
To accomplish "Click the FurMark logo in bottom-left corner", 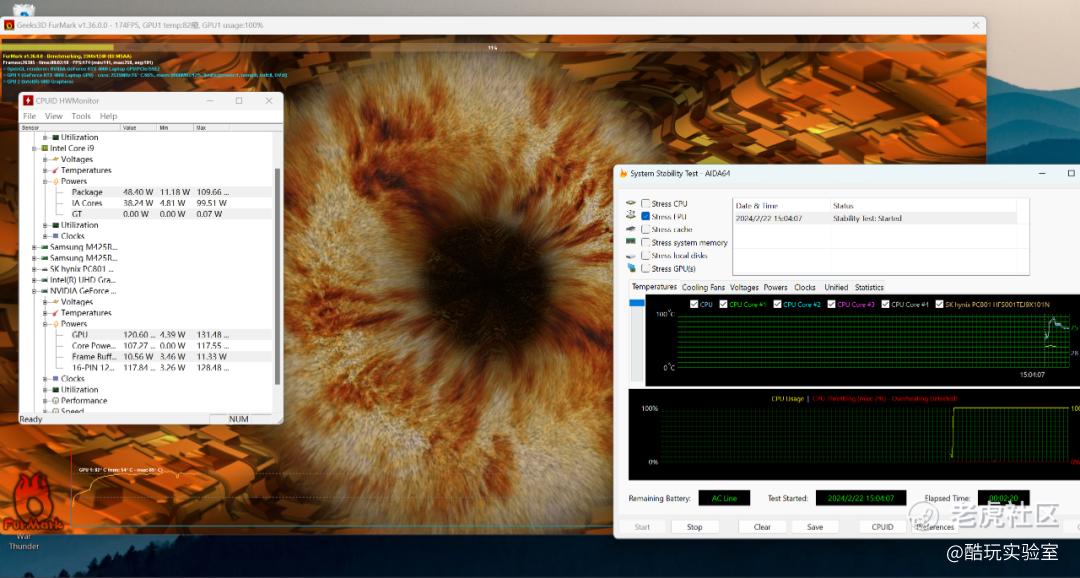I will (x=32, y=505).
